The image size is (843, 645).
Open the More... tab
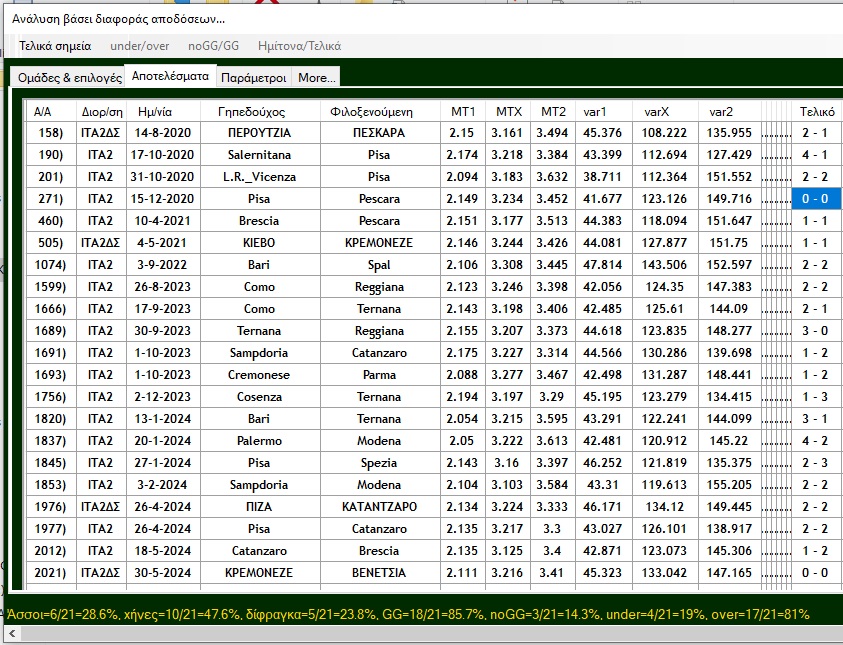pyautogui.click(x=316, y=77)
